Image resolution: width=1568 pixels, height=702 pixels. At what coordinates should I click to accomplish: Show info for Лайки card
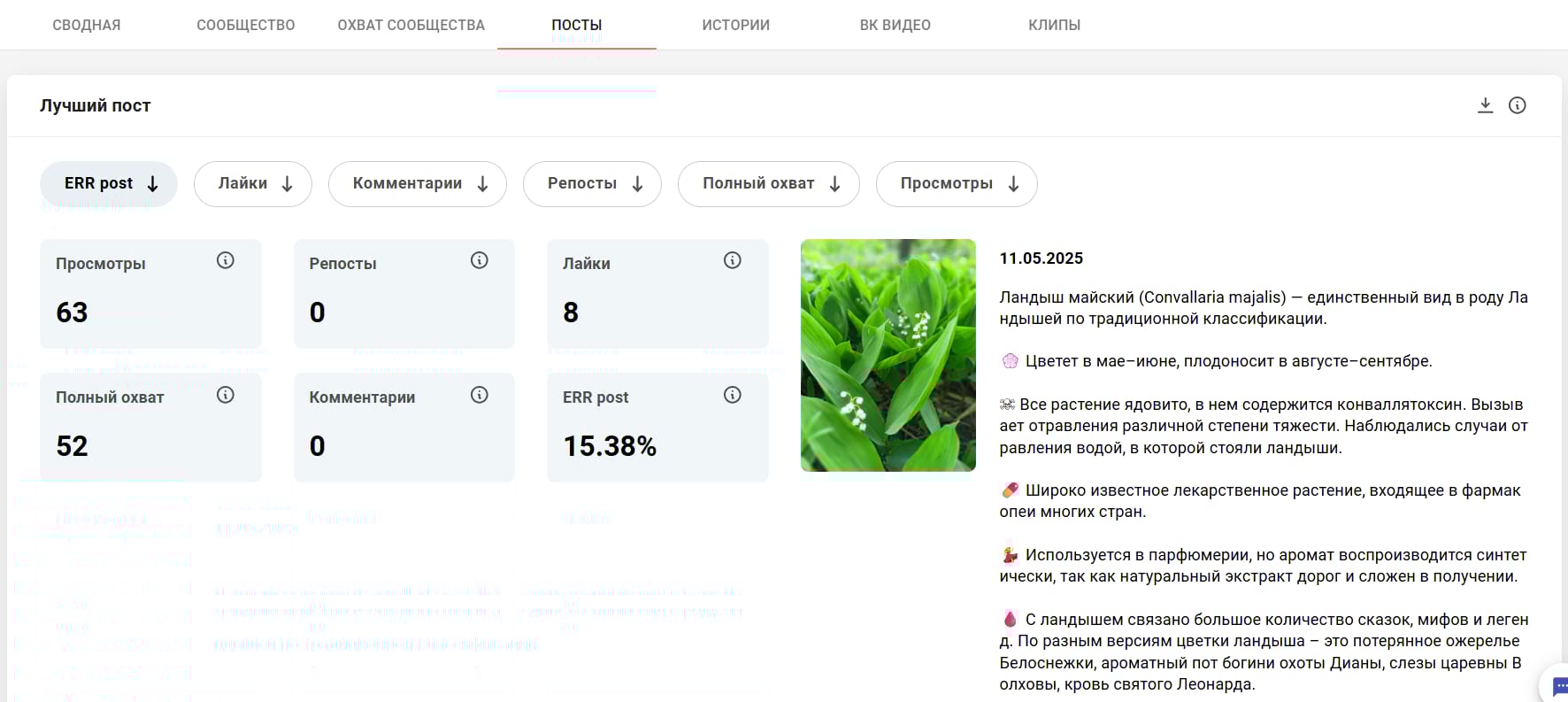coord(732,260)
